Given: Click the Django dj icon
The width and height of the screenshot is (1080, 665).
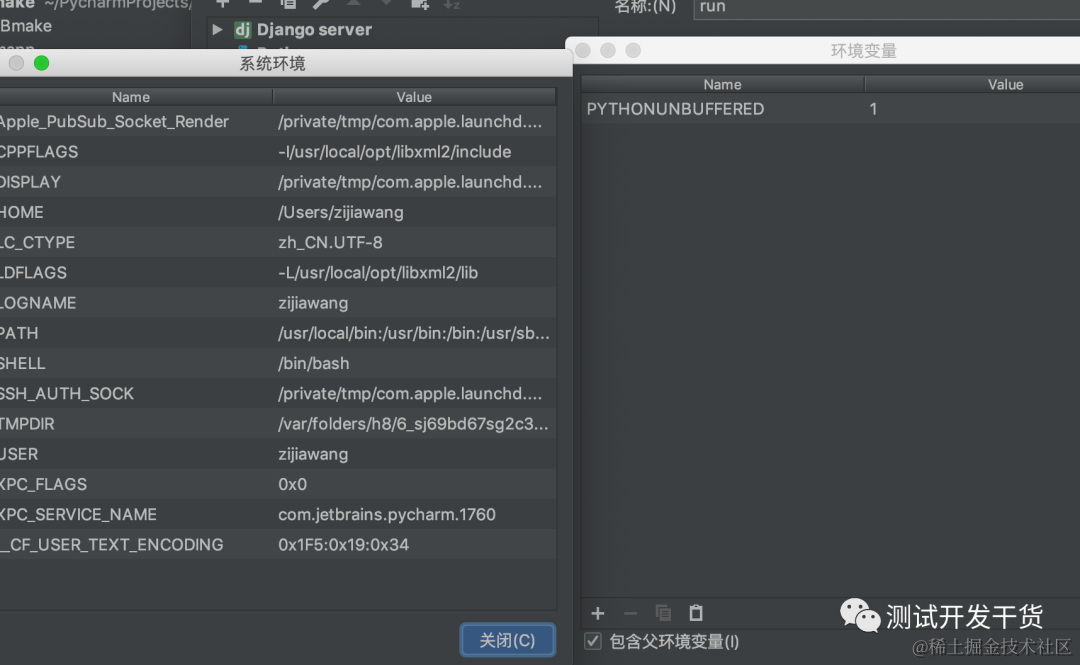Looking at the screenshot, I should (x=242, y=30).
